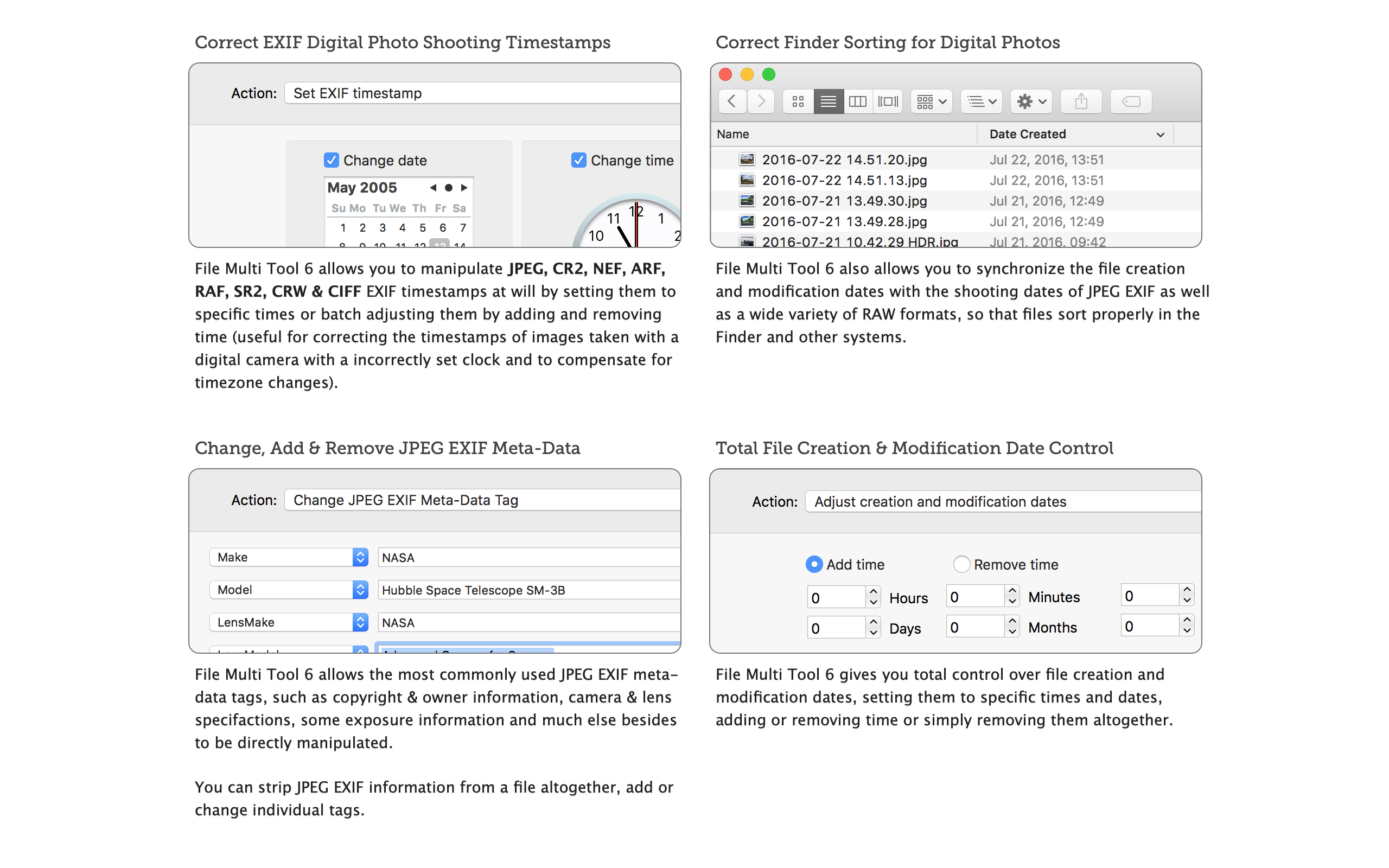The image size is (1389, 868).
Task: Click the Finder share button
Action: coord(1081,101)
